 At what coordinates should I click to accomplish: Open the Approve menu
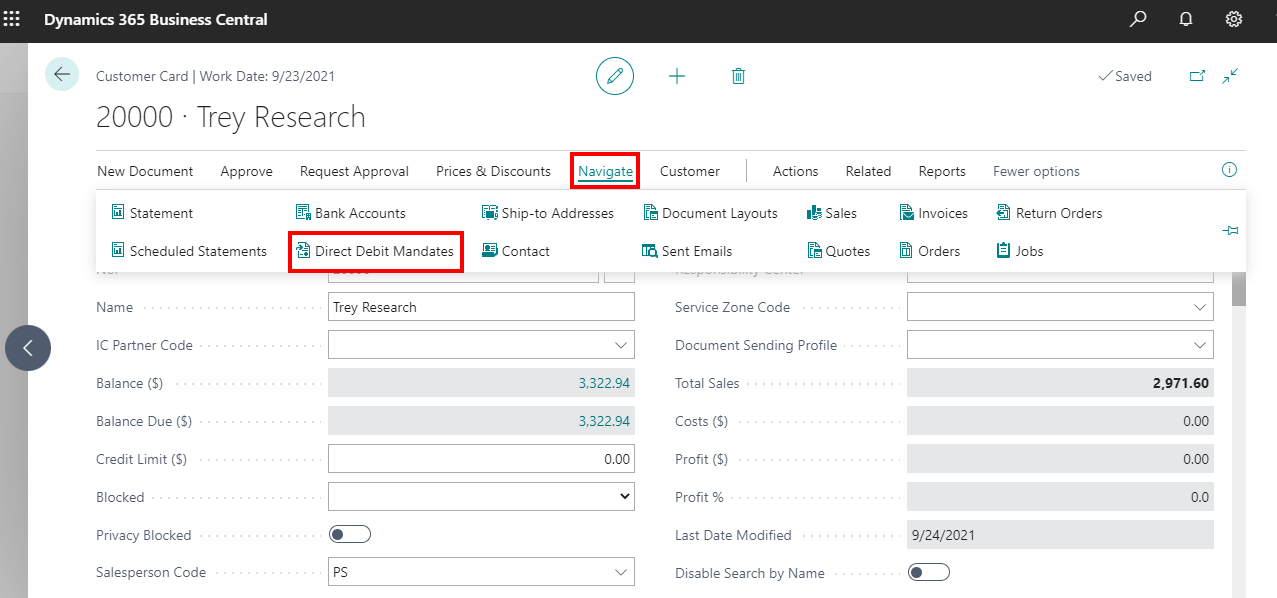click(x=246, y=171)
